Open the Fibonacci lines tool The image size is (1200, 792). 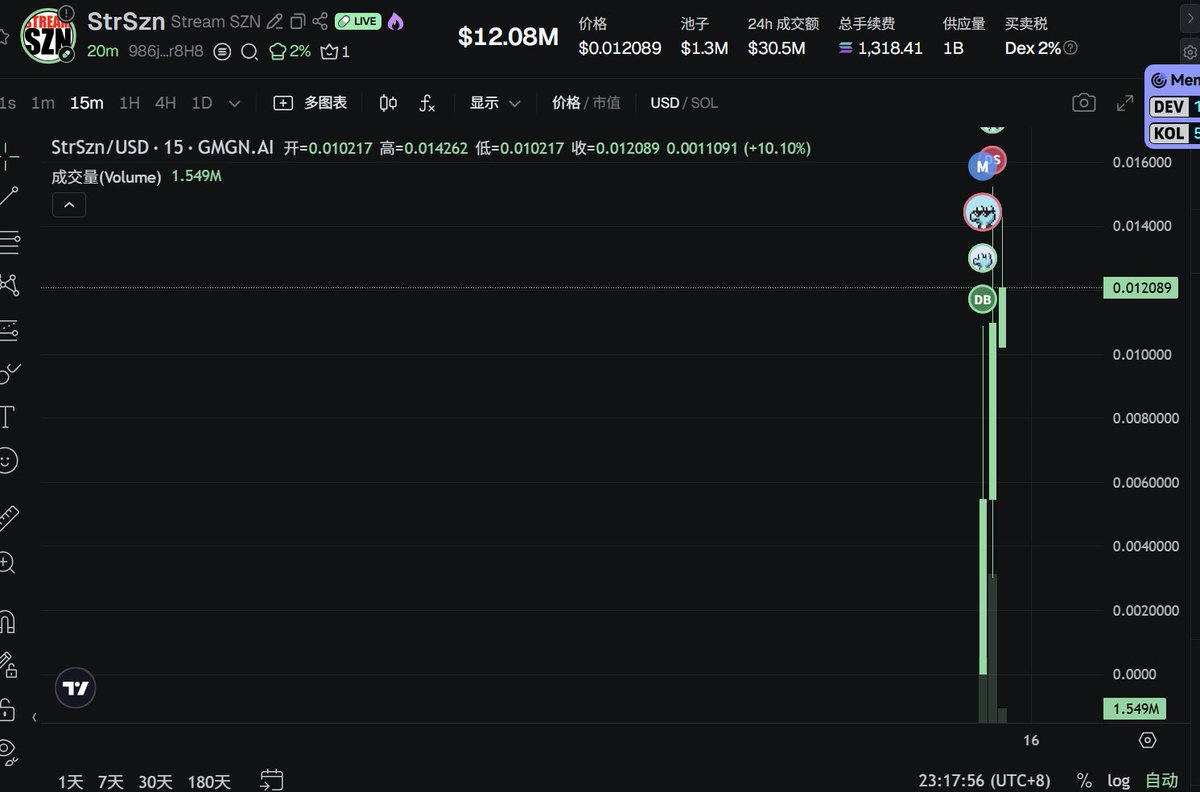pyautogui.click(x=8, y=241)
